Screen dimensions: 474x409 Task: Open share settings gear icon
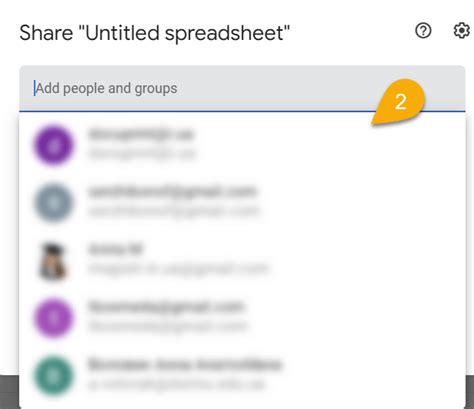point(462,31)
